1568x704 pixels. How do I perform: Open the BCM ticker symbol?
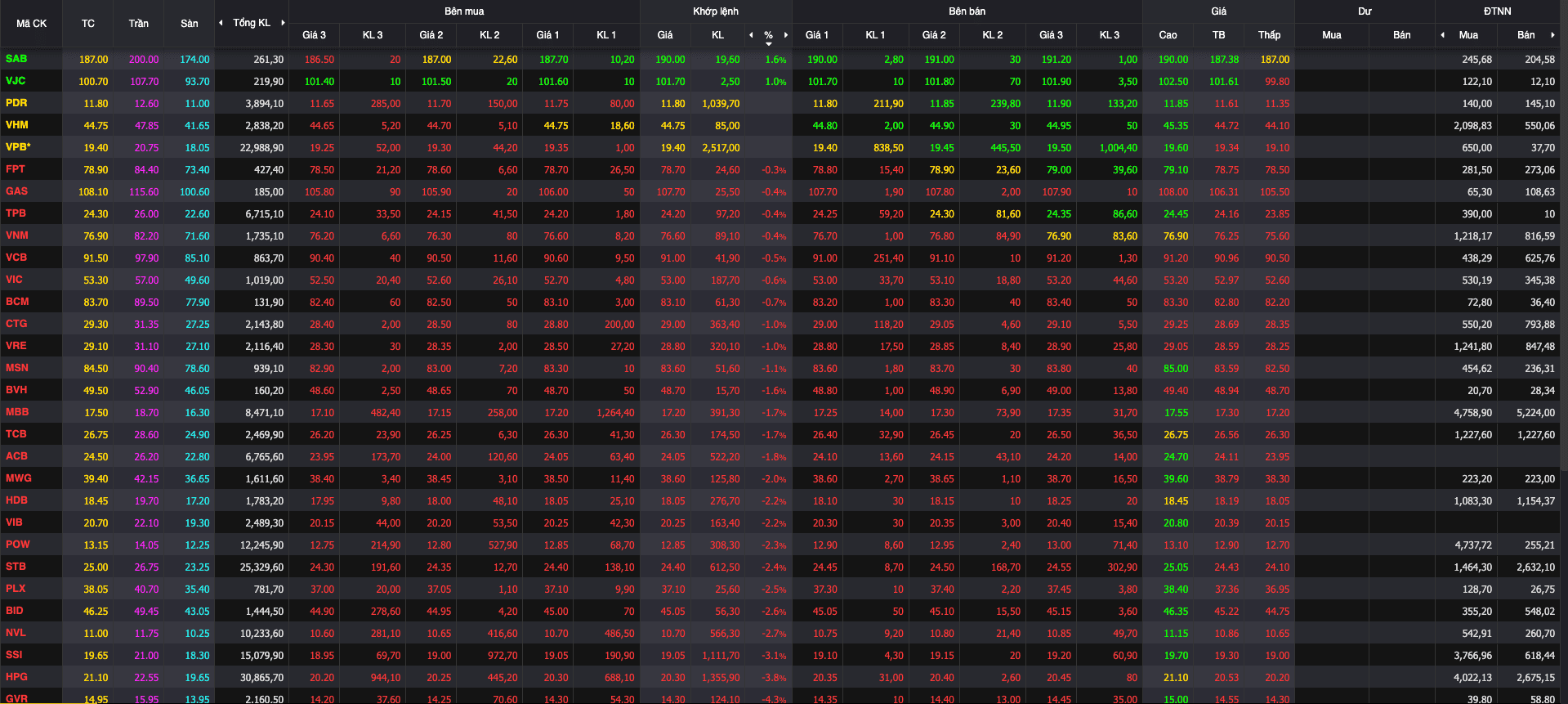coord(17,302)
